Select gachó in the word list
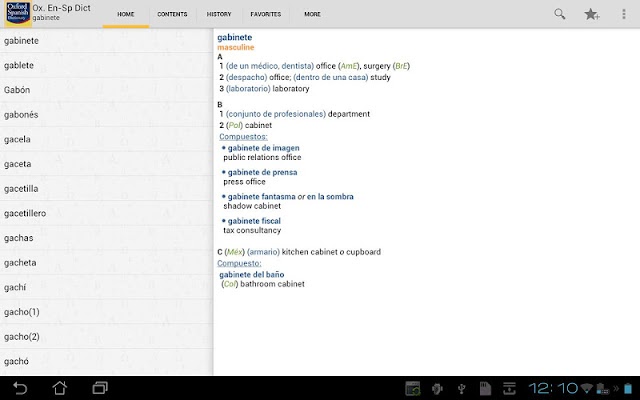640x400 pixels. [106, 361]
